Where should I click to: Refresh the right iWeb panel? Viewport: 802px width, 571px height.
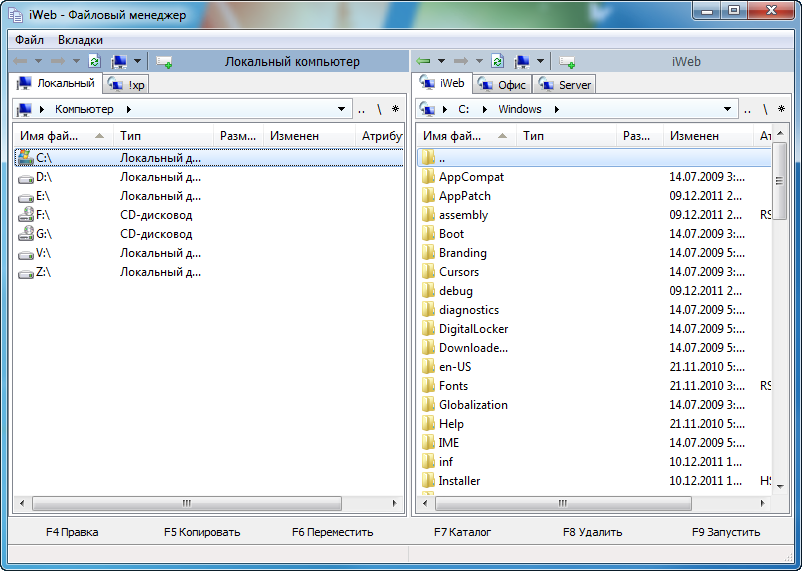tap(497, 62)
